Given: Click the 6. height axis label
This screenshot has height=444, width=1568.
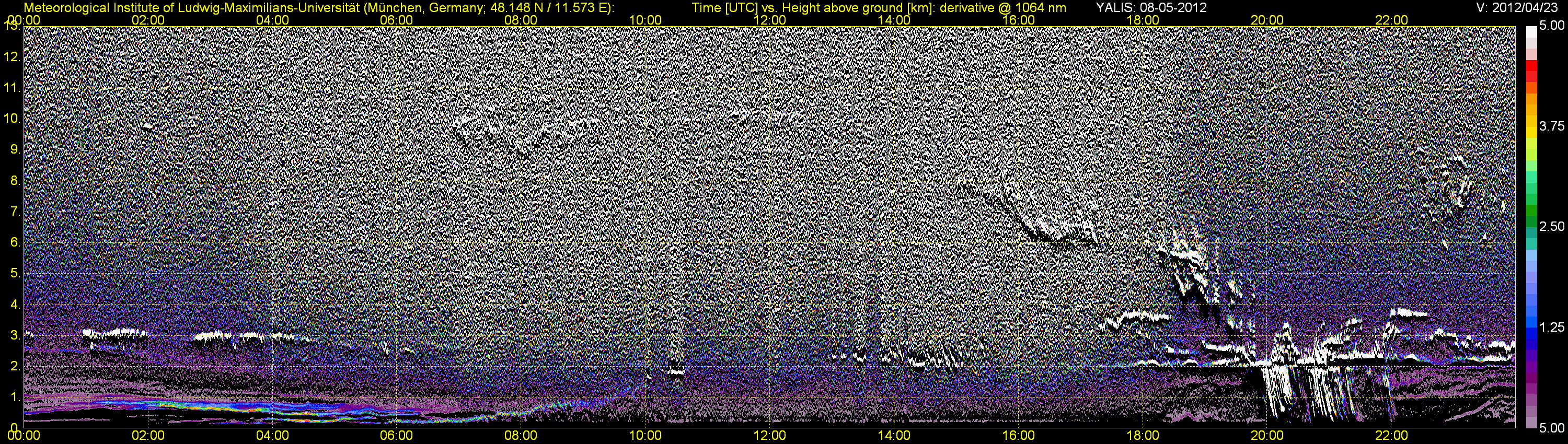Looking at the screenshot, I should click(x=16, y=243).
